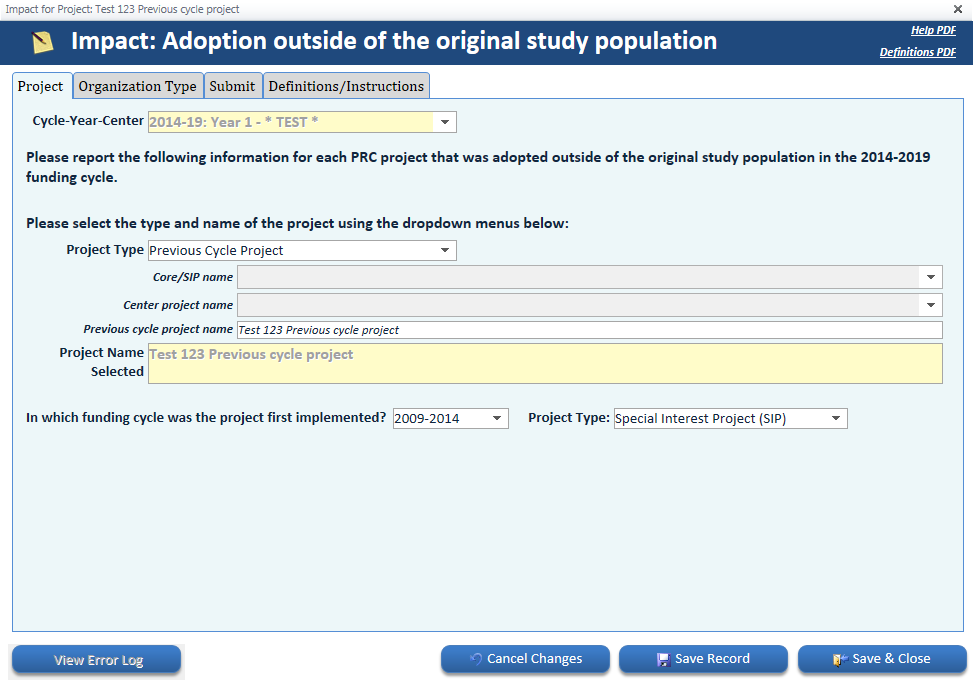Click the Center project name label
This screenshot has width=973, height=694.
[x=178, y=305]
